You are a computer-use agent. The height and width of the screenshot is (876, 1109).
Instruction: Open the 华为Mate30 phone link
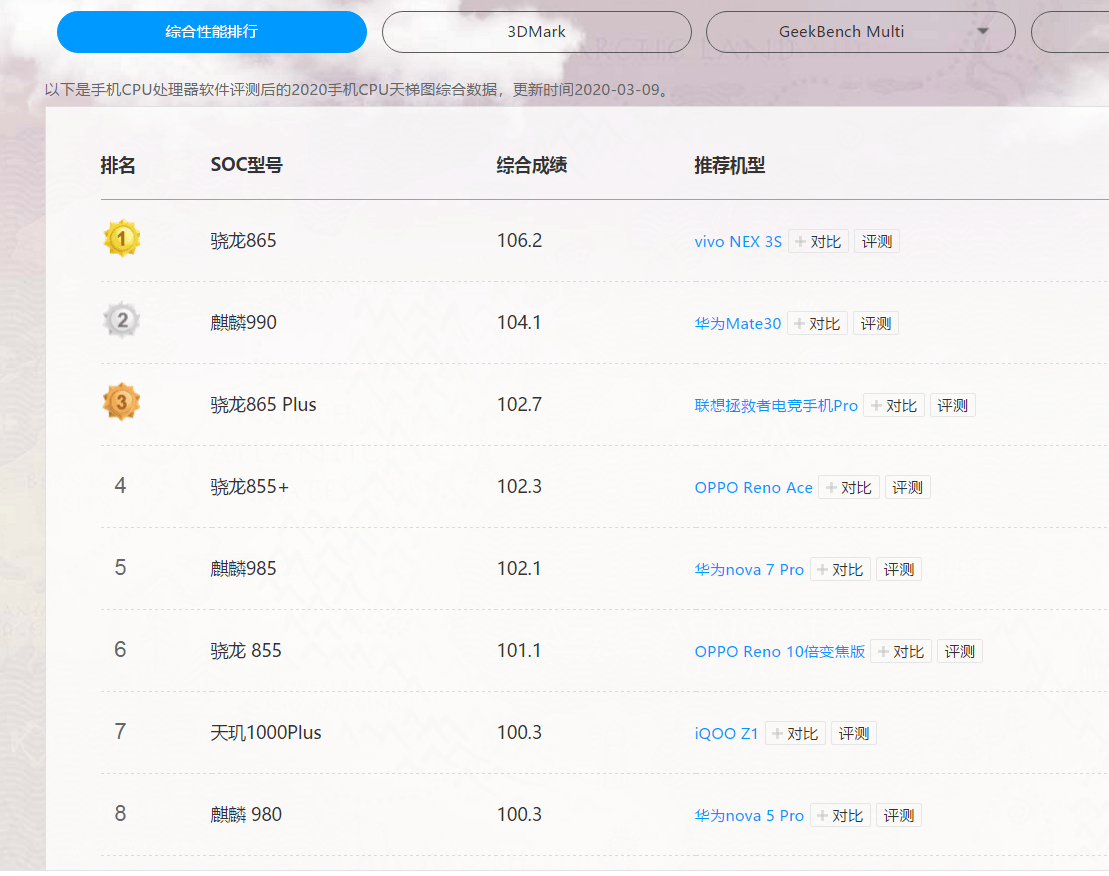click(738, 324)
